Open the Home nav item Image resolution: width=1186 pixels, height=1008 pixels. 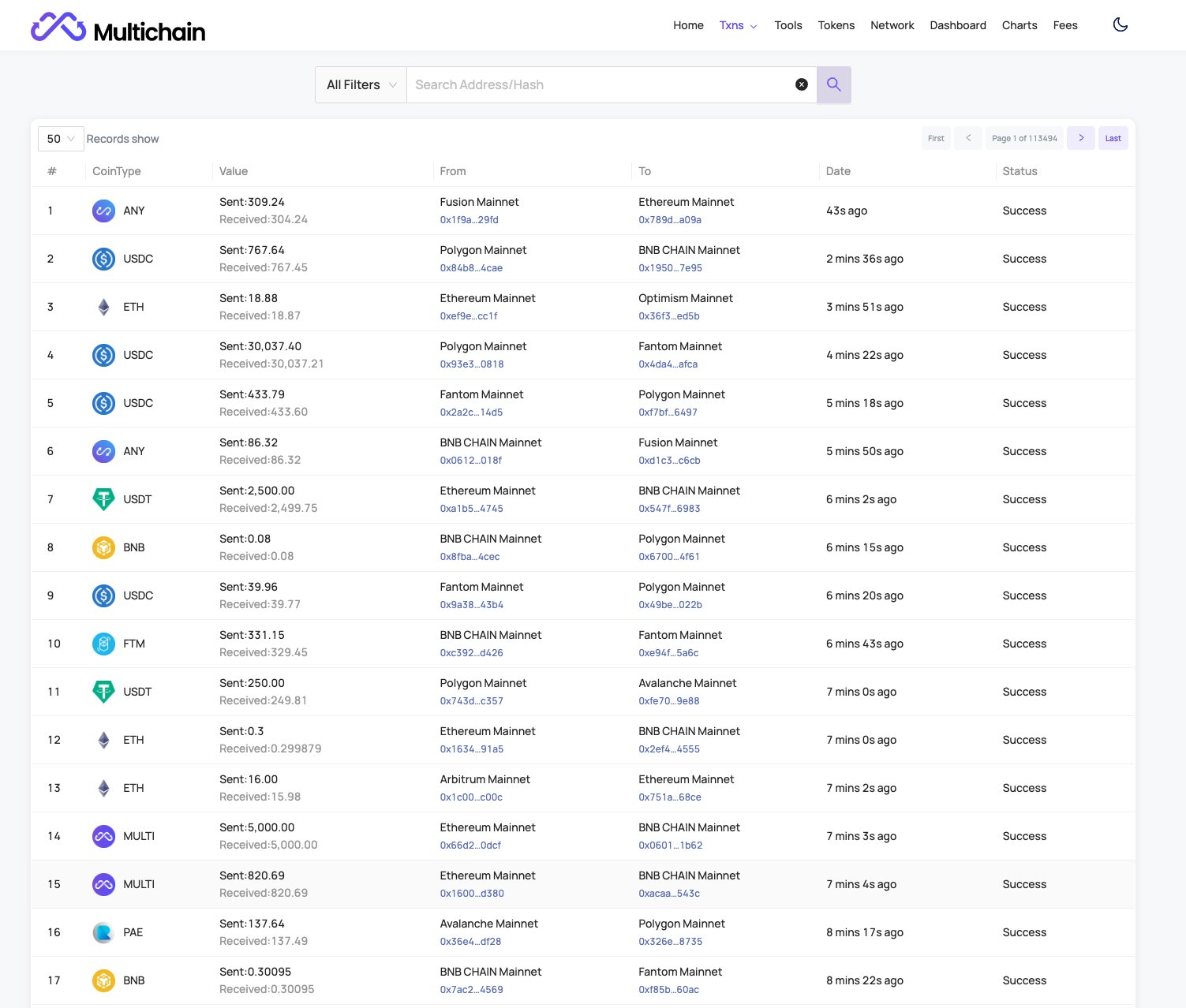[x=688, y=25]
